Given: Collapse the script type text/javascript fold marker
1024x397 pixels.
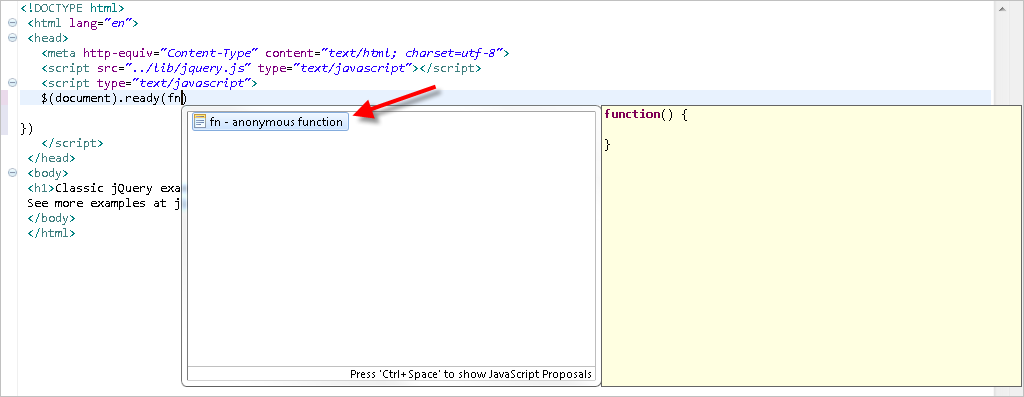Looking at the screenshot, I should [x=12, y=83].
